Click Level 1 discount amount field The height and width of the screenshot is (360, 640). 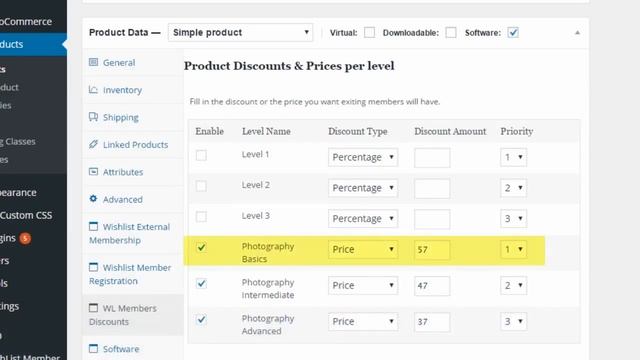point(432,158)
